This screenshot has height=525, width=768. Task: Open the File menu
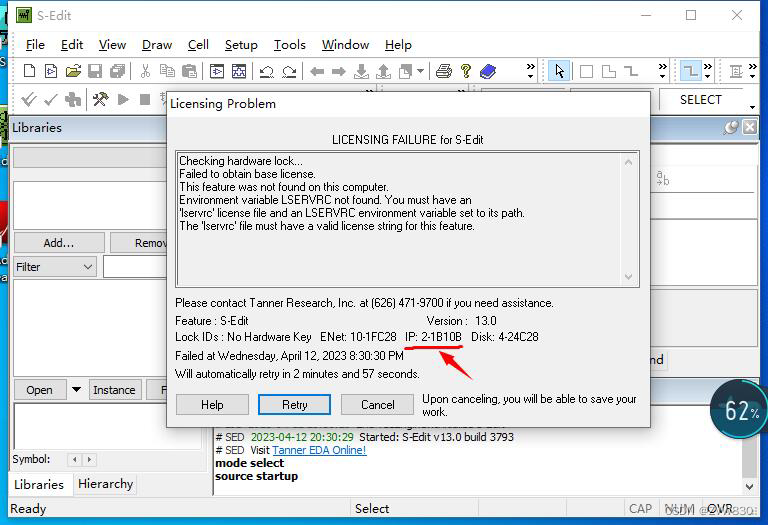tap(35, 45)
